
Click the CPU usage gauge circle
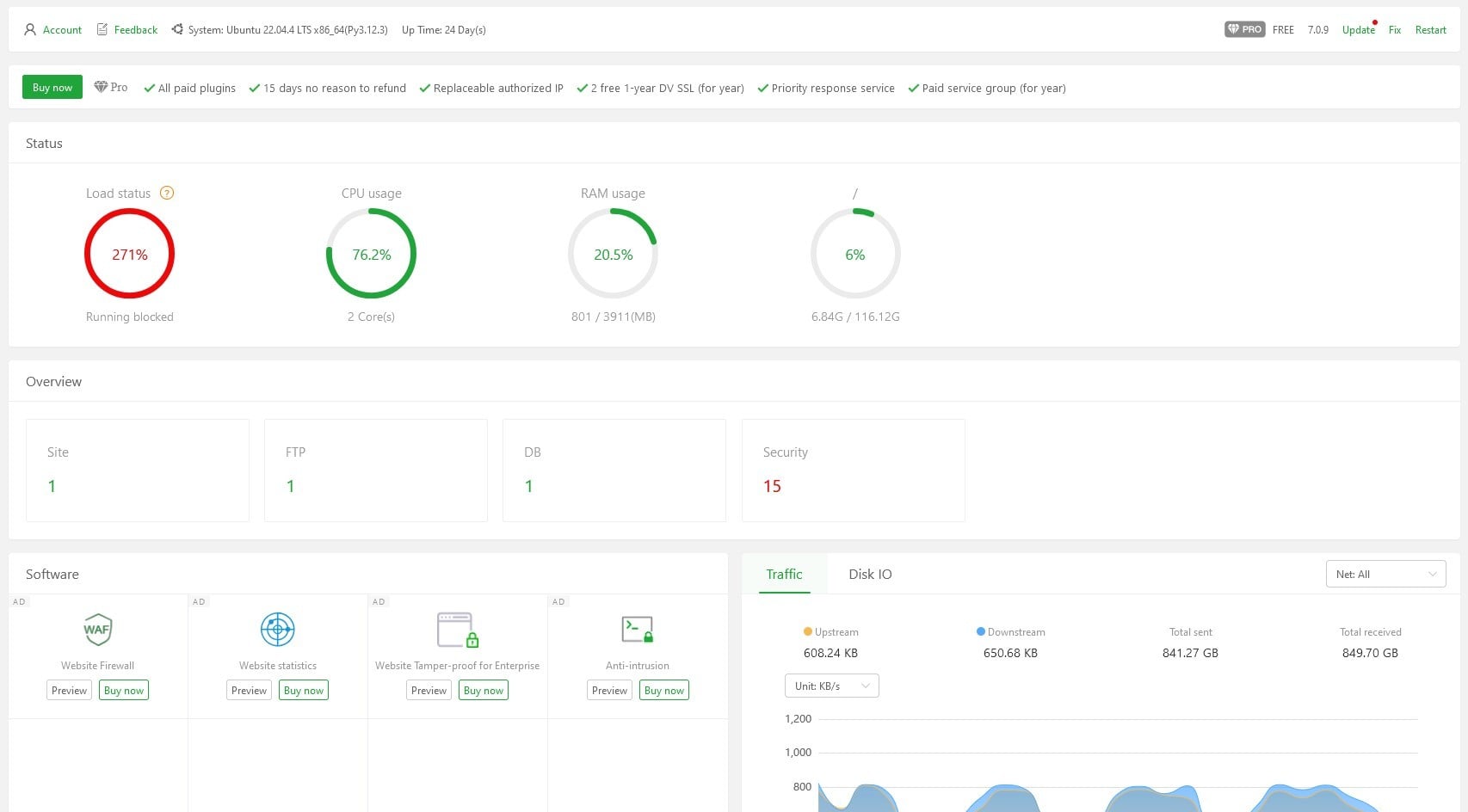(x=371, y=254)
